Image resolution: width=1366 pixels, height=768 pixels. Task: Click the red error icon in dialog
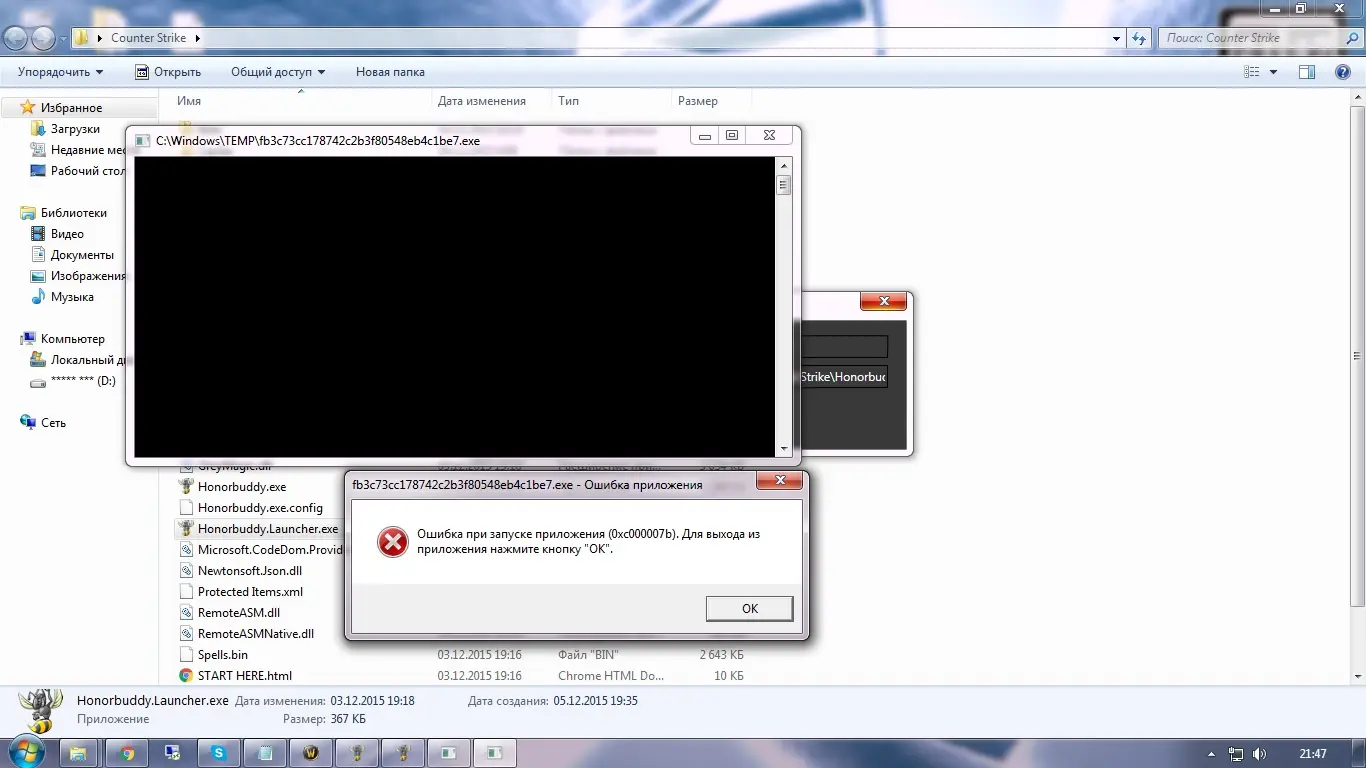coord(392,542)
